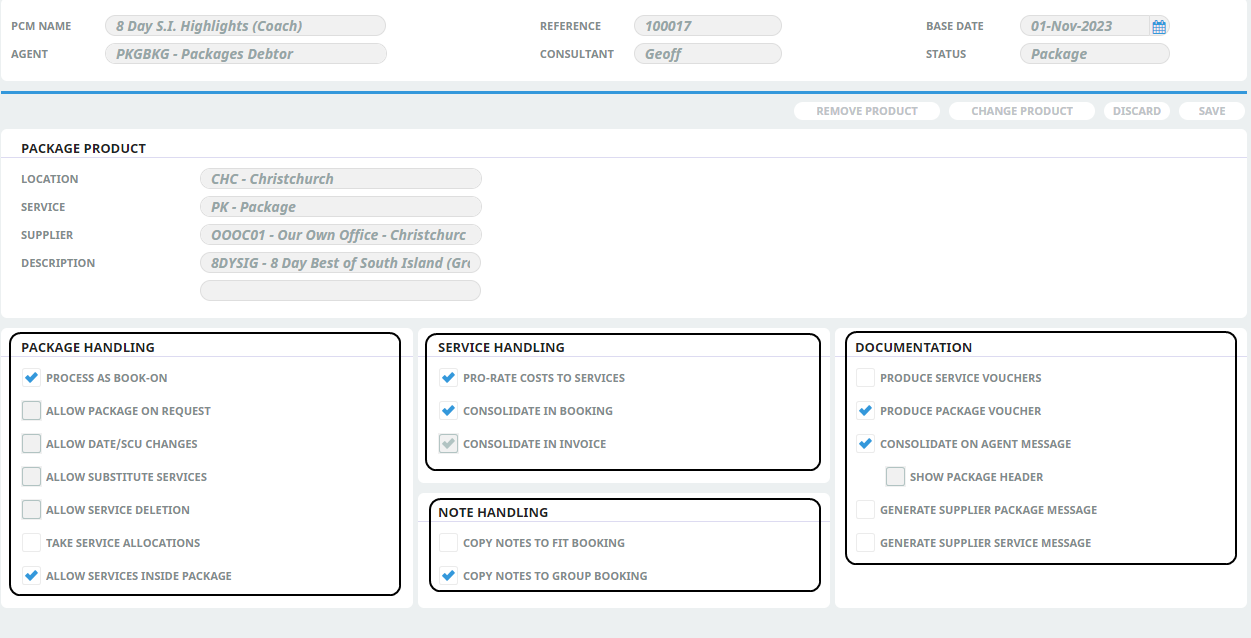Untick Allow Services Inside Package

[x=32, y=576]
